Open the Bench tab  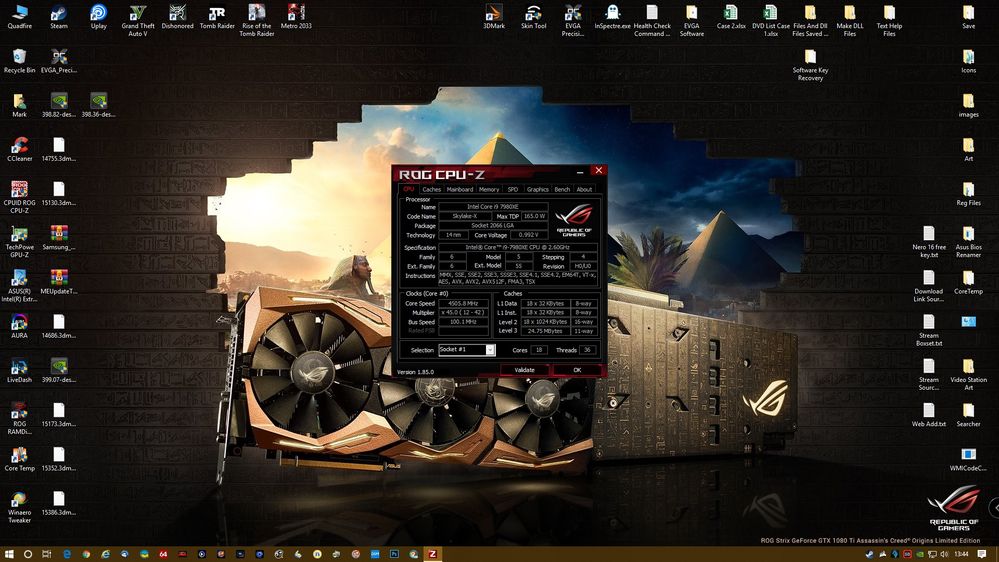pyautogui.click(x=562, y=189)
